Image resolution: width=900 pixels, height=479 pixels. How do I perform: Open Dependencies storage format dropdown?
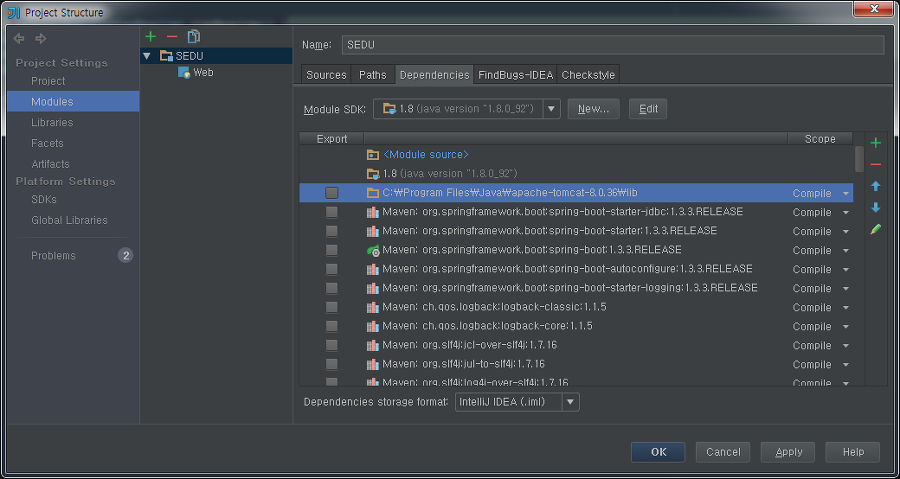coord(571,402)
